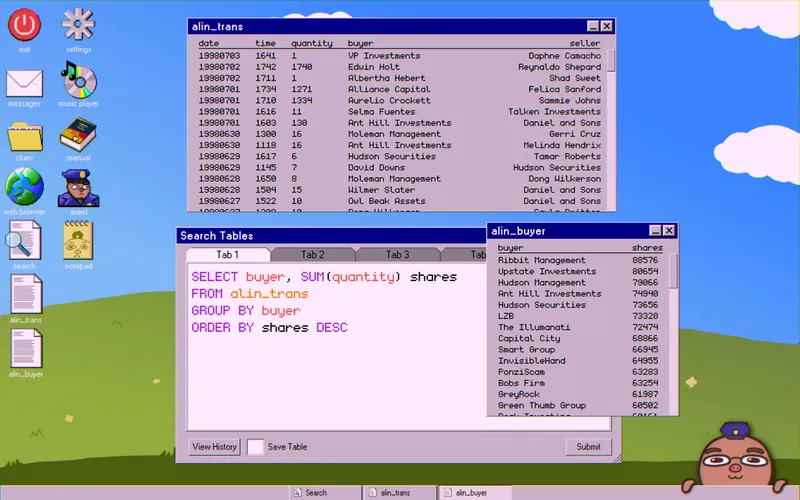Click the date column header in alin_trans
This screenshot has width=800, height=500.
click(209, 43)
